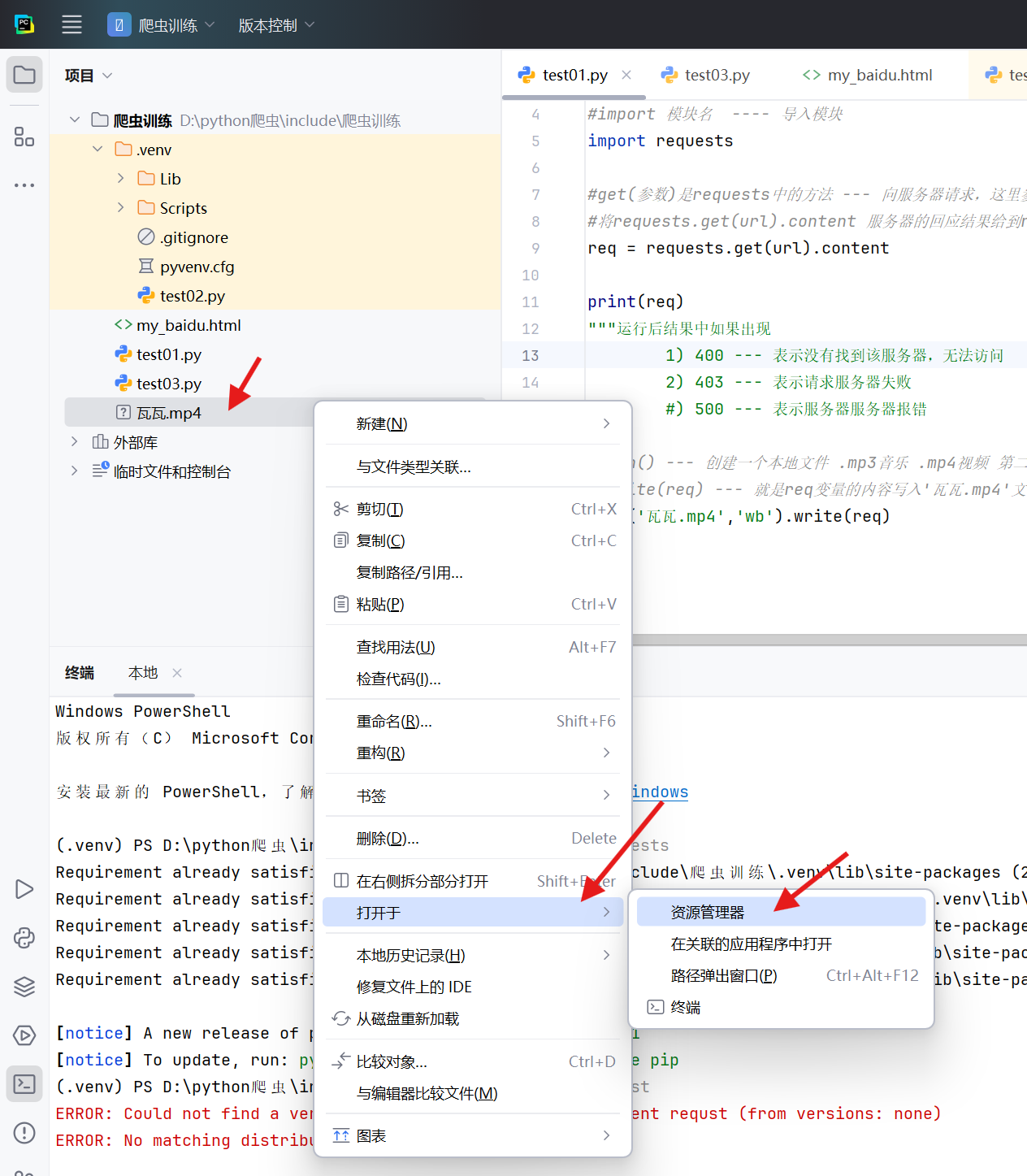Click the reload icon beside 从磁盘重新加载
The height and width of the screenshot is (1176, 1027).
341,1018
